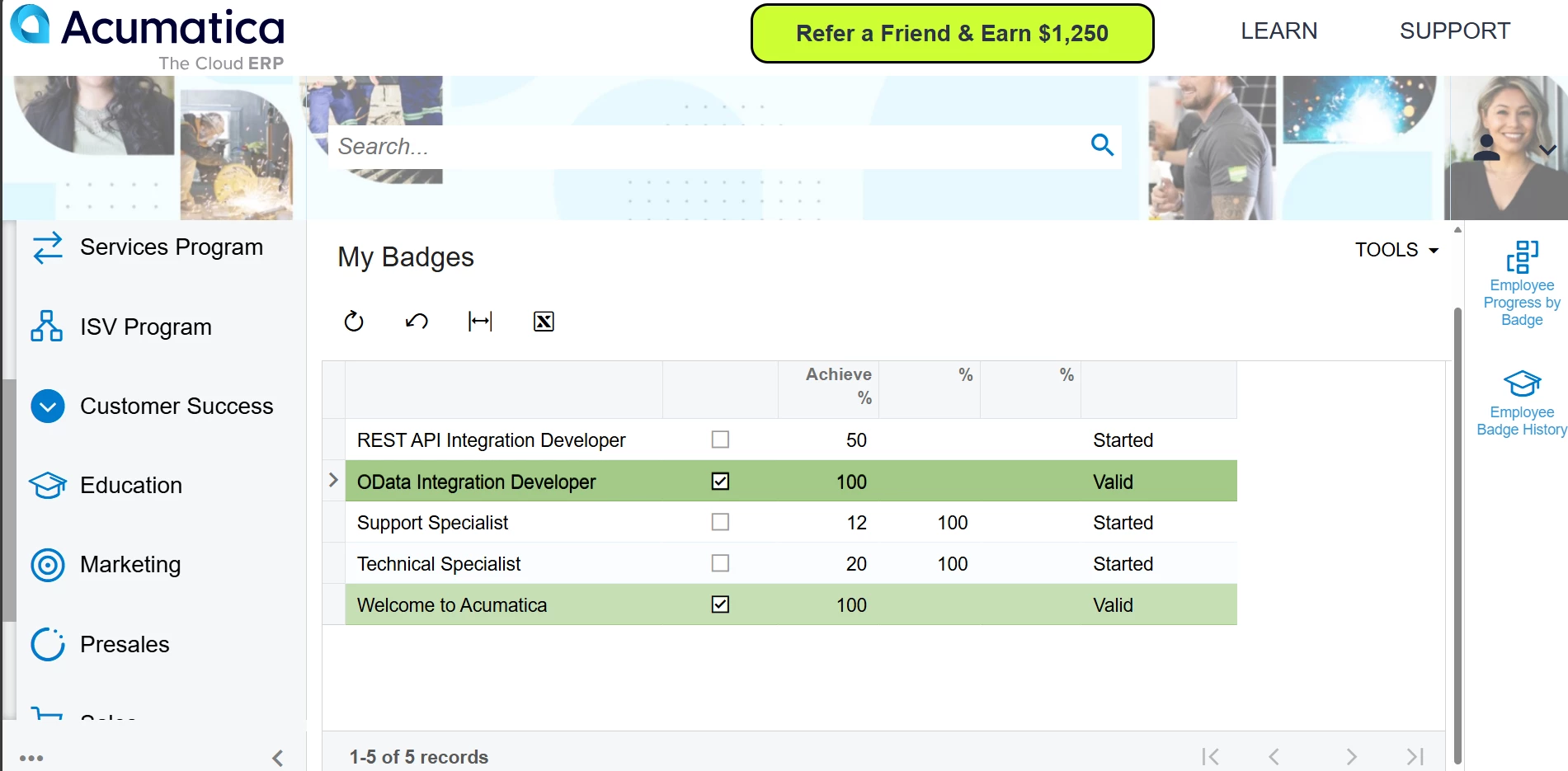
Task: Open the SUPPORT menu
Action: point(1454,31)
